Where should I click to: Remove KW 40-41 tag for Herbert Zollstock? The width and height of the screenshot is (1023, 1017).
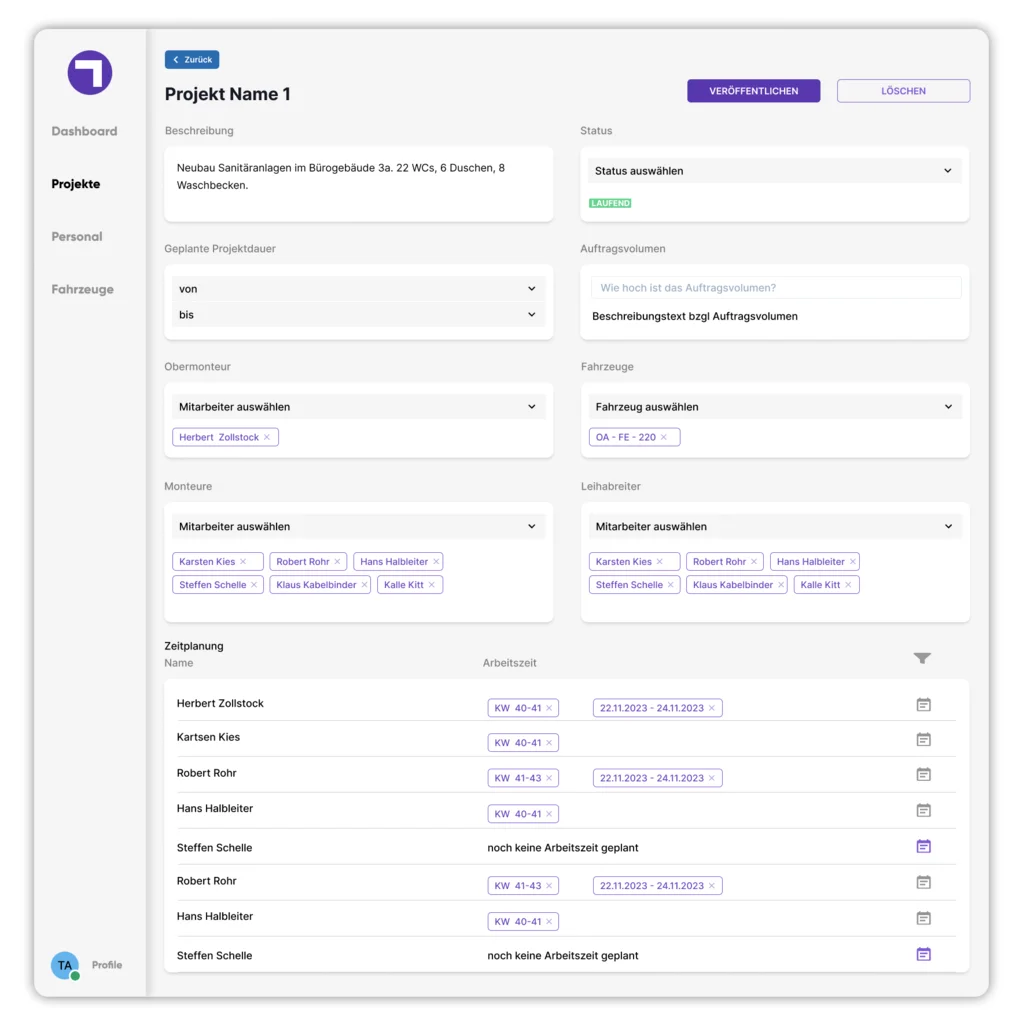click(549, 708)
